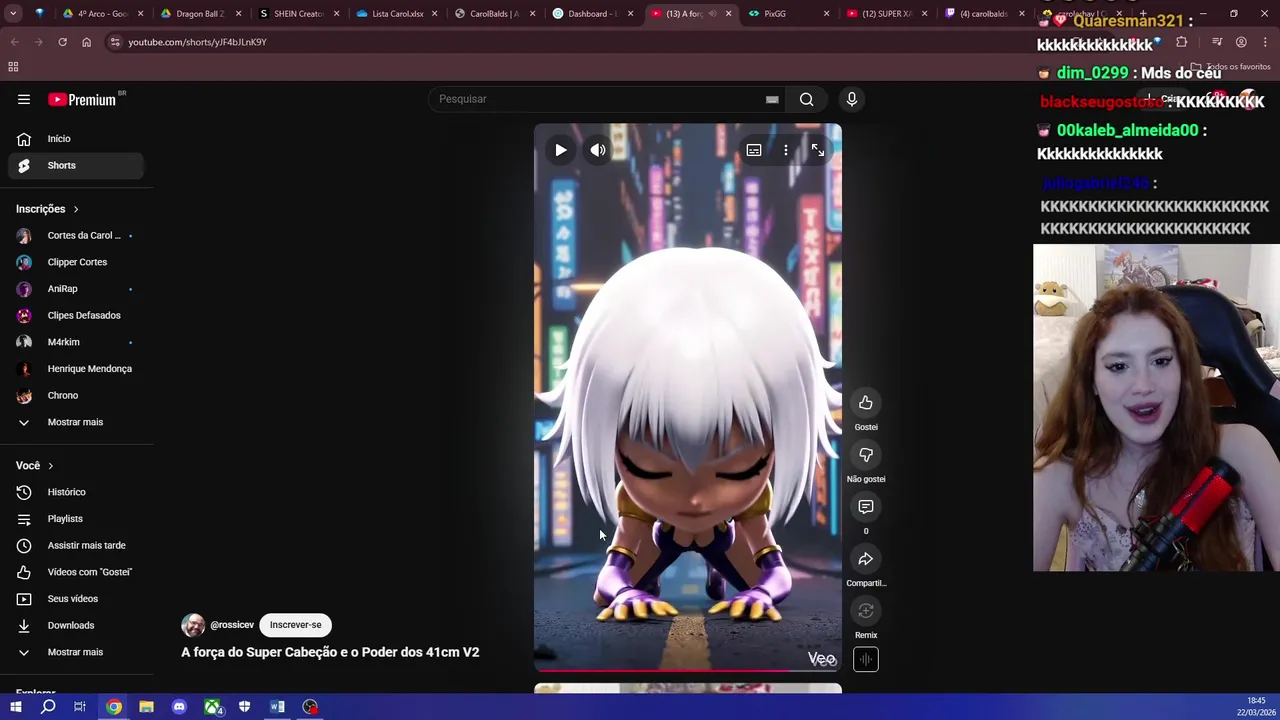Expand the Você section chevron
The width and height of the screenshot is (1280, 720).
pos(50,466)
